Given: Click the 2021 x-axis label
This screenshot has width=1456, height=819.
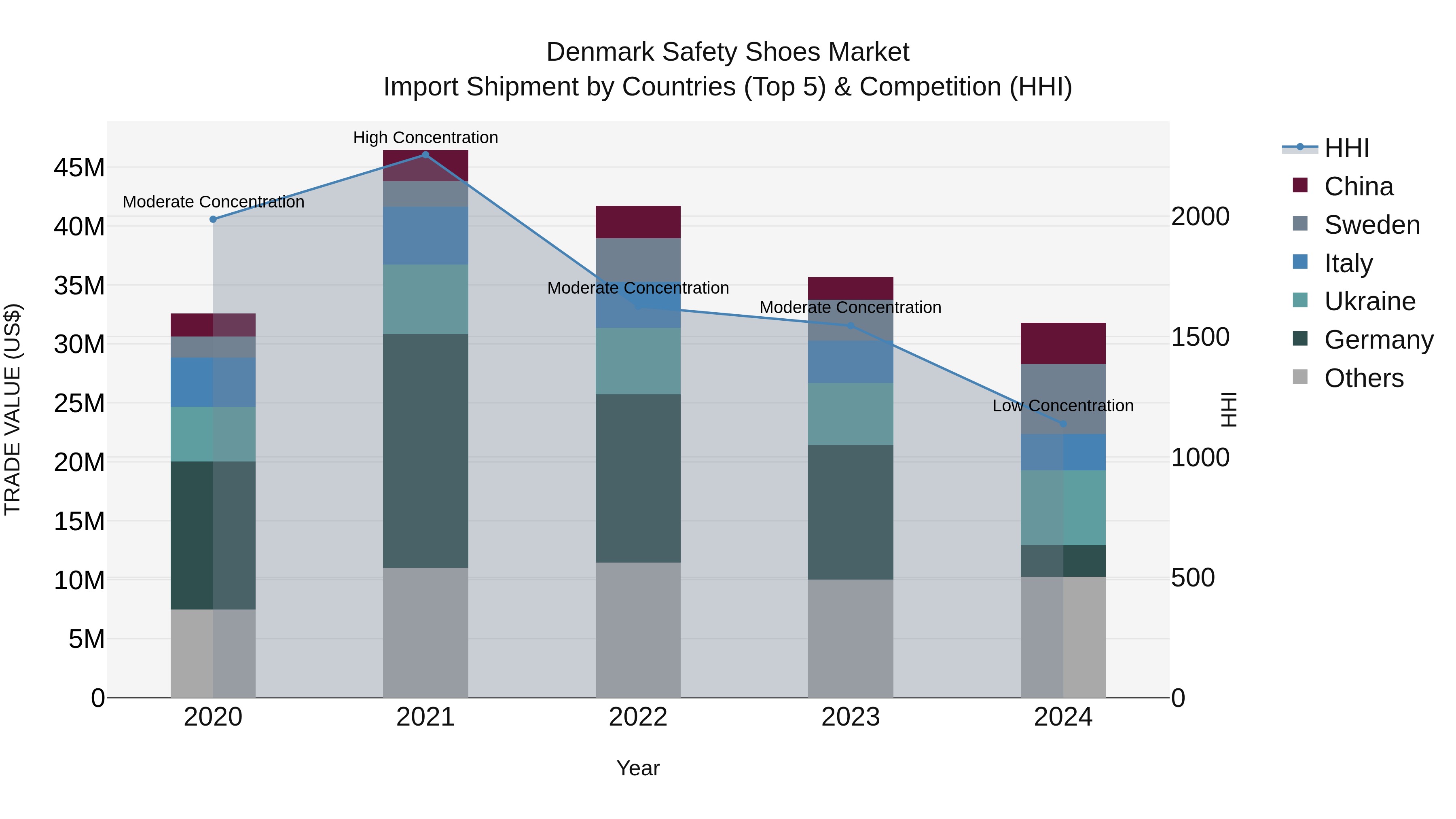Looking at the screenshot, I should (425, 717).
